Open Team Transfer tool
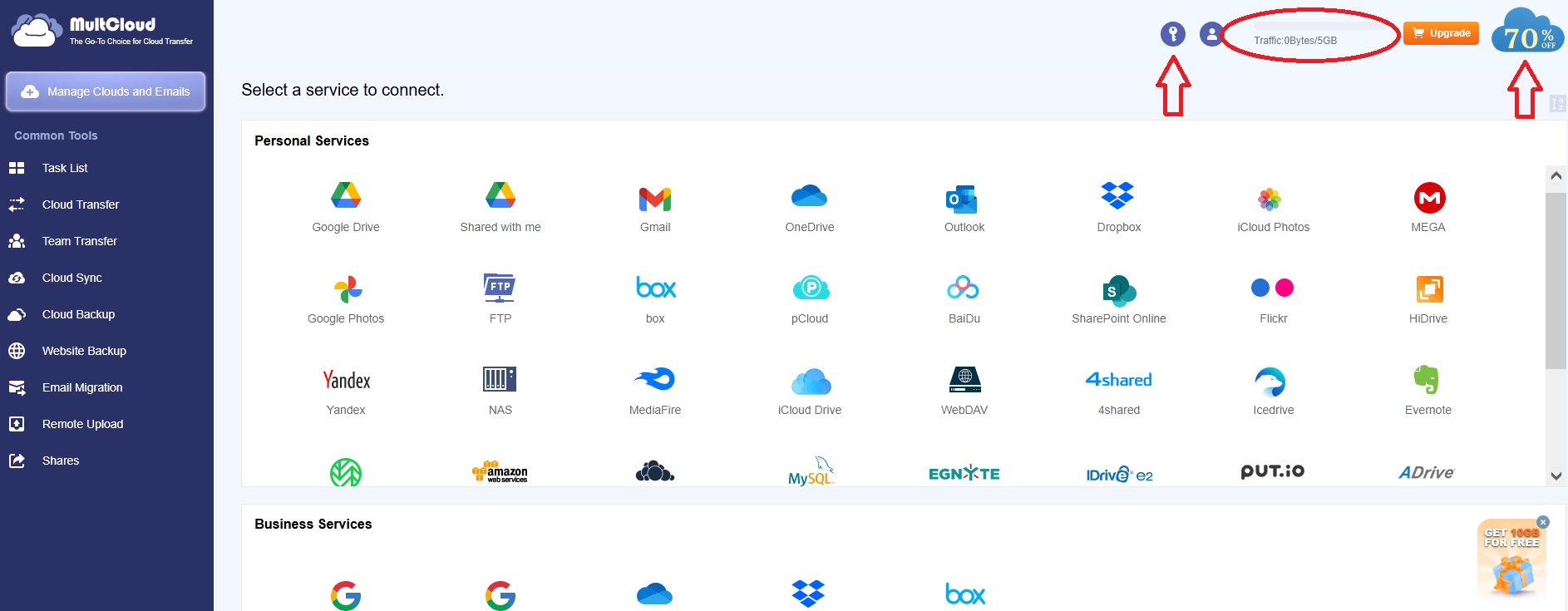The height and width of the screenshot is (611, 1568). pos(80,241)
